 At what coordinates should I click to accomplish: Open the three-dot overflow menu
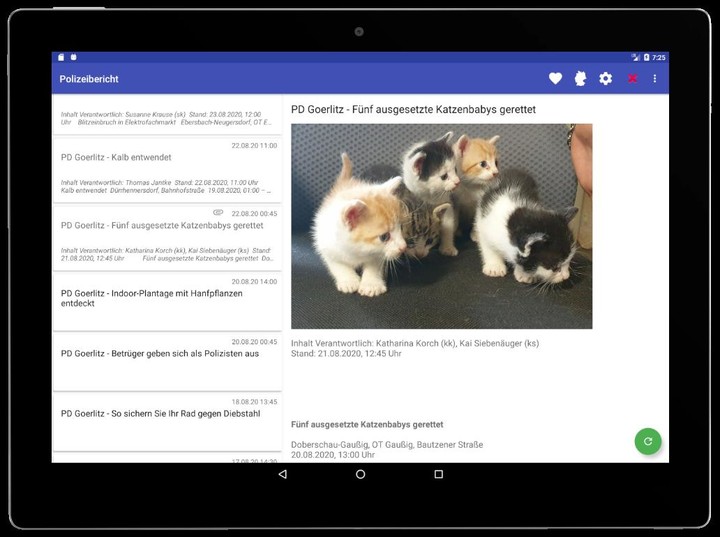[x=655, y=79]
